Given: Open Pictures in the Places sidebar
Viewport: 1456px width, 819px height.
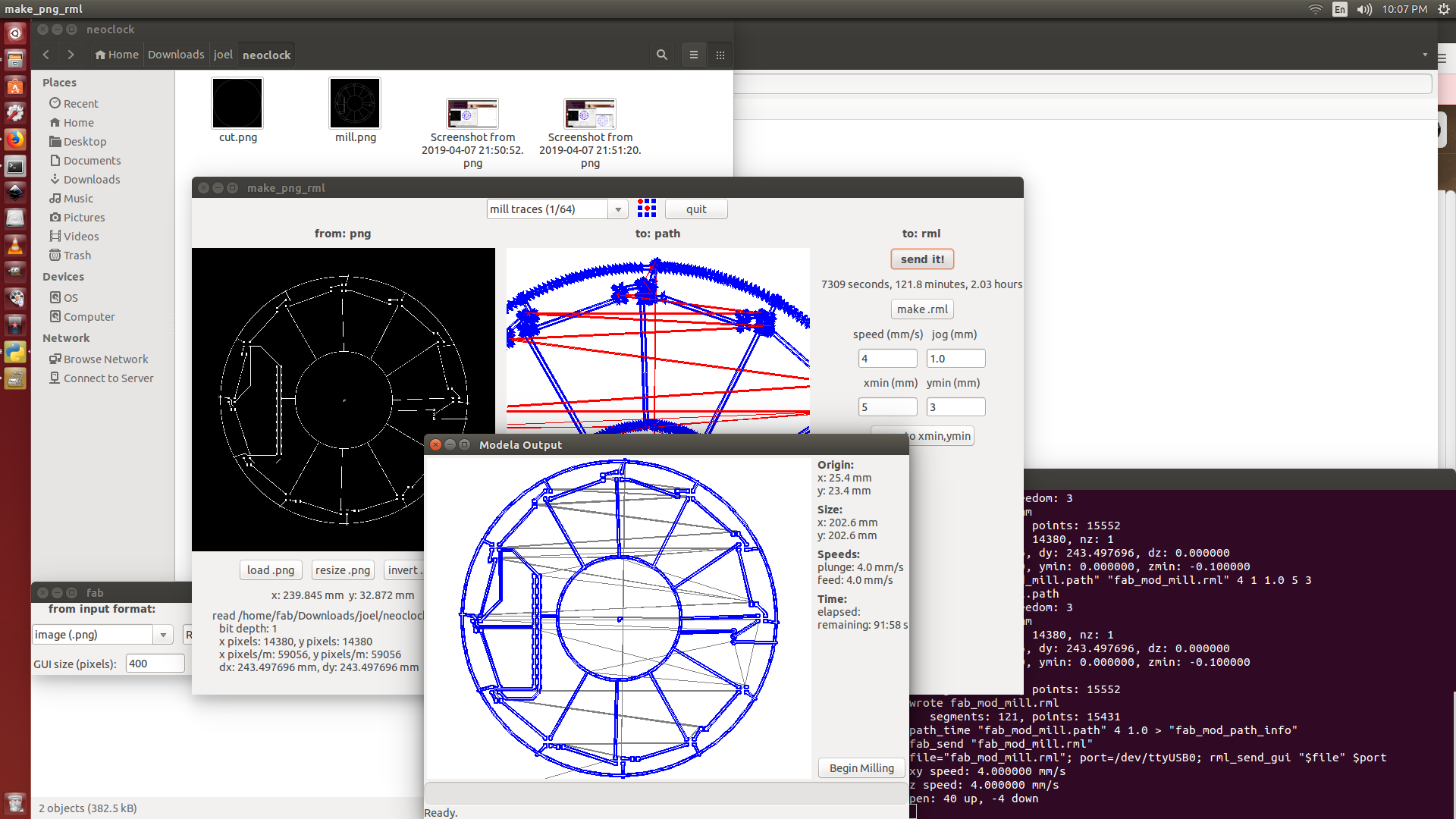Looking at the screenshot, I should (83, 218).
